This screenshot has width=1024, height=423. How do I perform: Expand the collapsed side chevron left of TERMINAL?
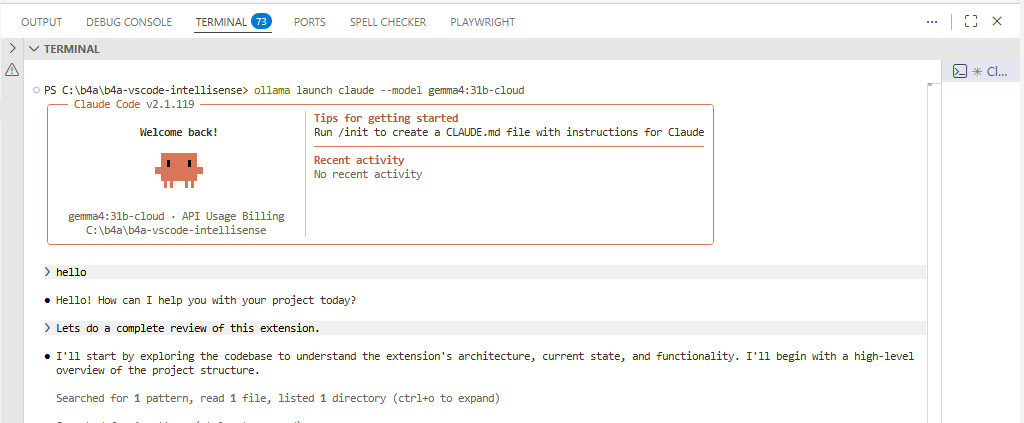12,48
